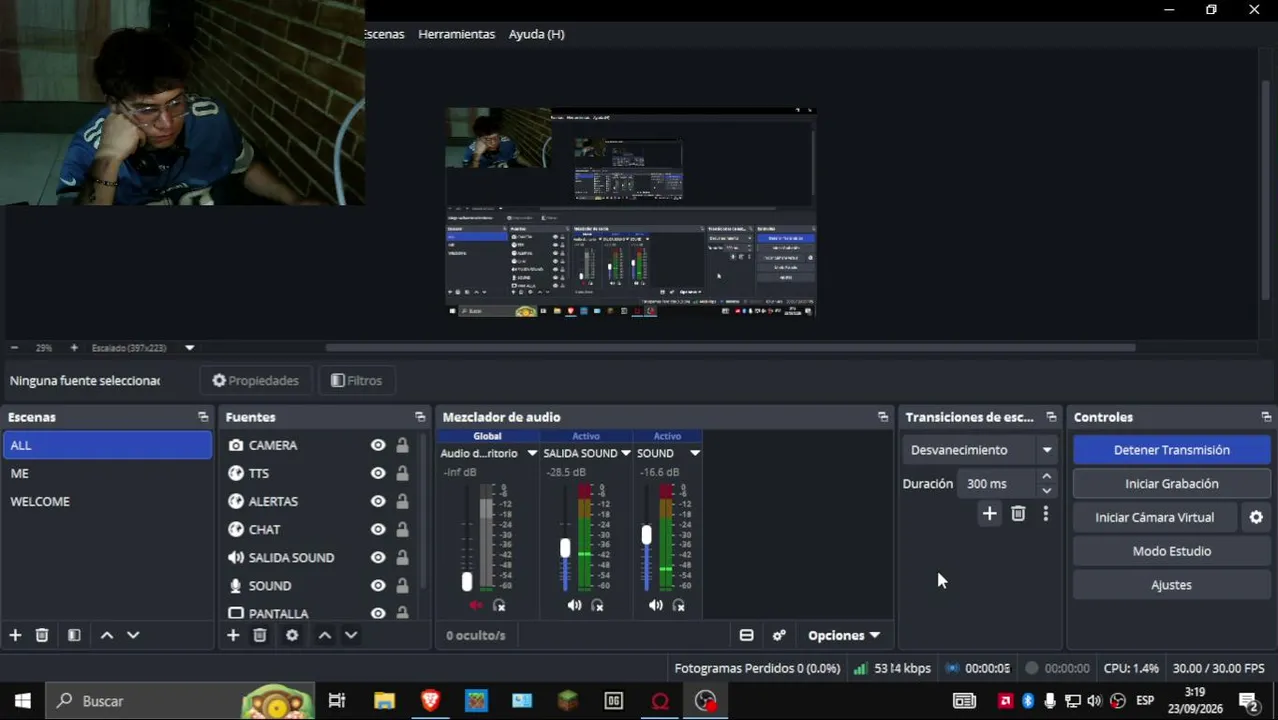
Task: Open Ajustes settings
Action: pos(1171,585)
